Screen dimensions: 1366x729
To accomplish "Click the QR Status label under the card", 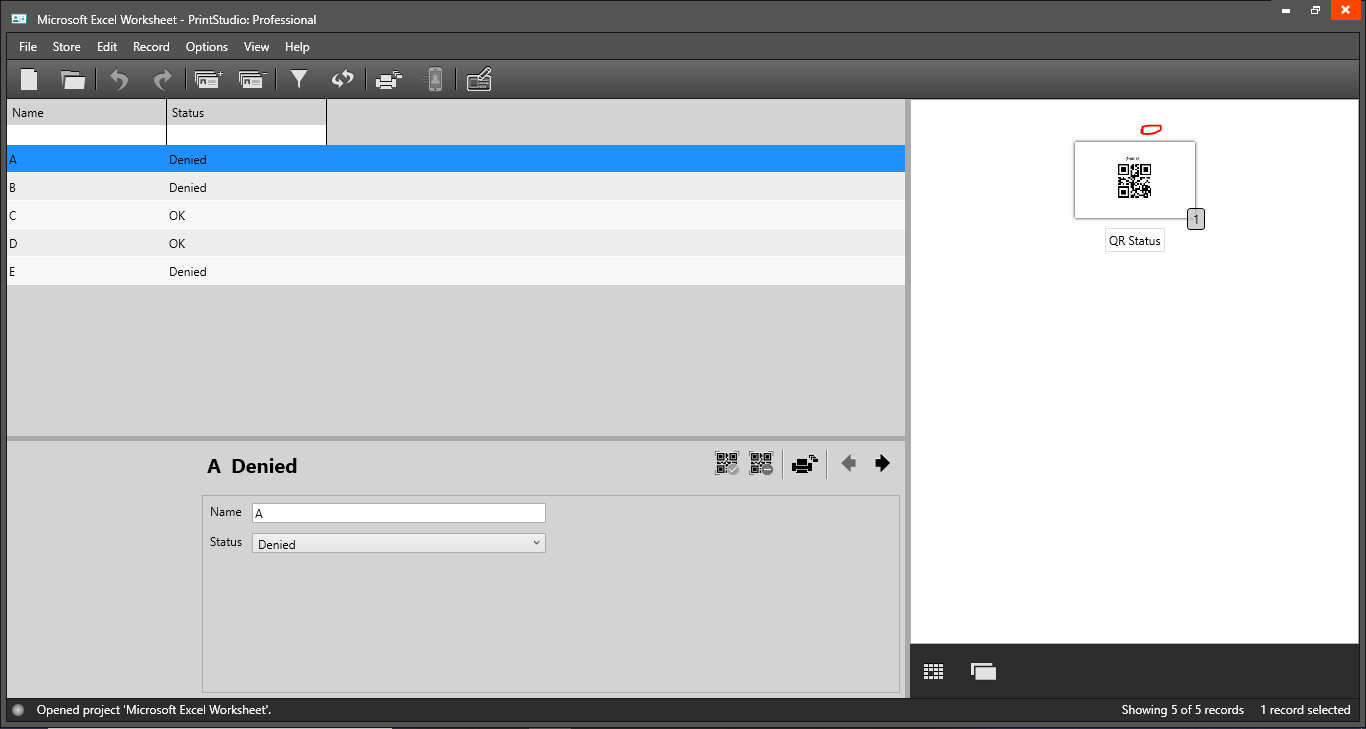I will 1134,239.
